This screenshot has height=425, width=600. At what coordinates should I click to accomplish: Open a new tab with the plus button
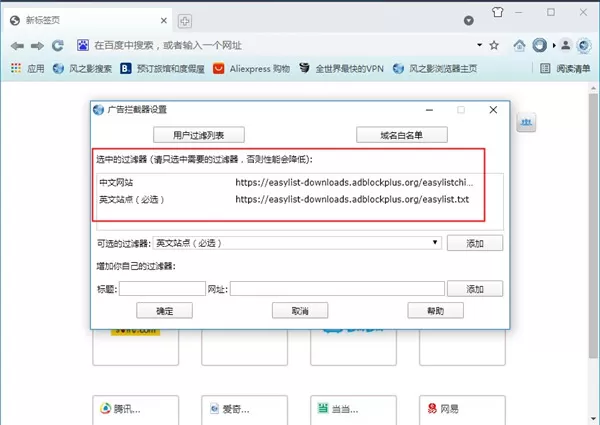click(x=185, y=21)
